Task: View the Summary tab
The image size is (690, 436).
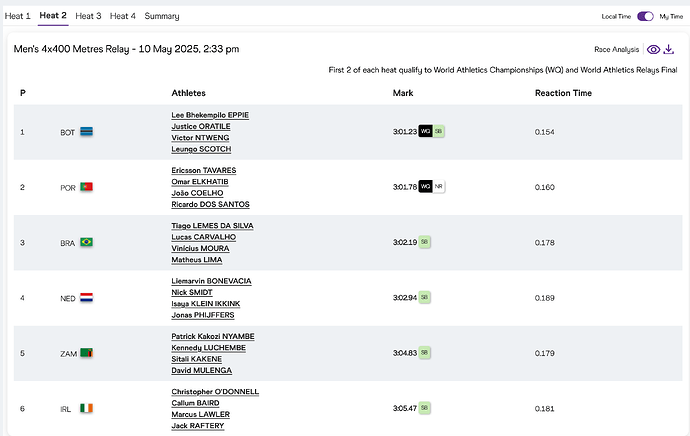Action: tap(162, 16)
